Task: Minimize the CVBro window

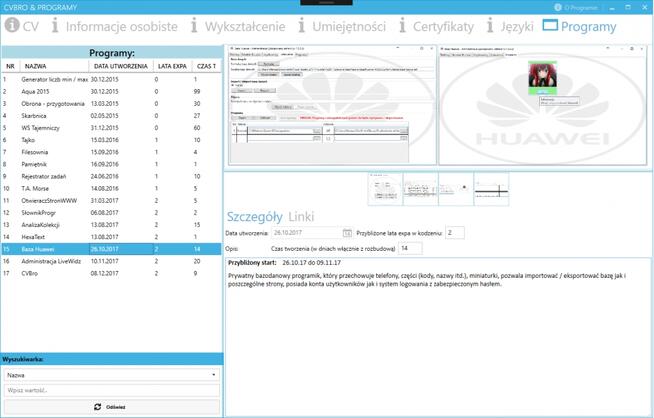Action: pos(612,8)
